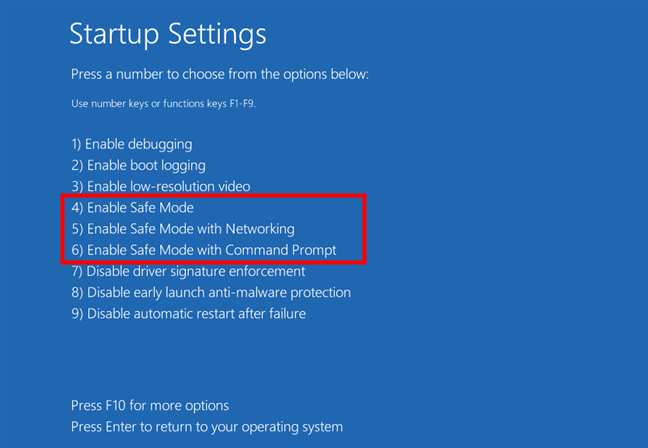Image resolution: width=648 pixels, height=448 pixels.
Task: Click "Press Enter to return to your operating system"
Action: [x=207, y=427]
